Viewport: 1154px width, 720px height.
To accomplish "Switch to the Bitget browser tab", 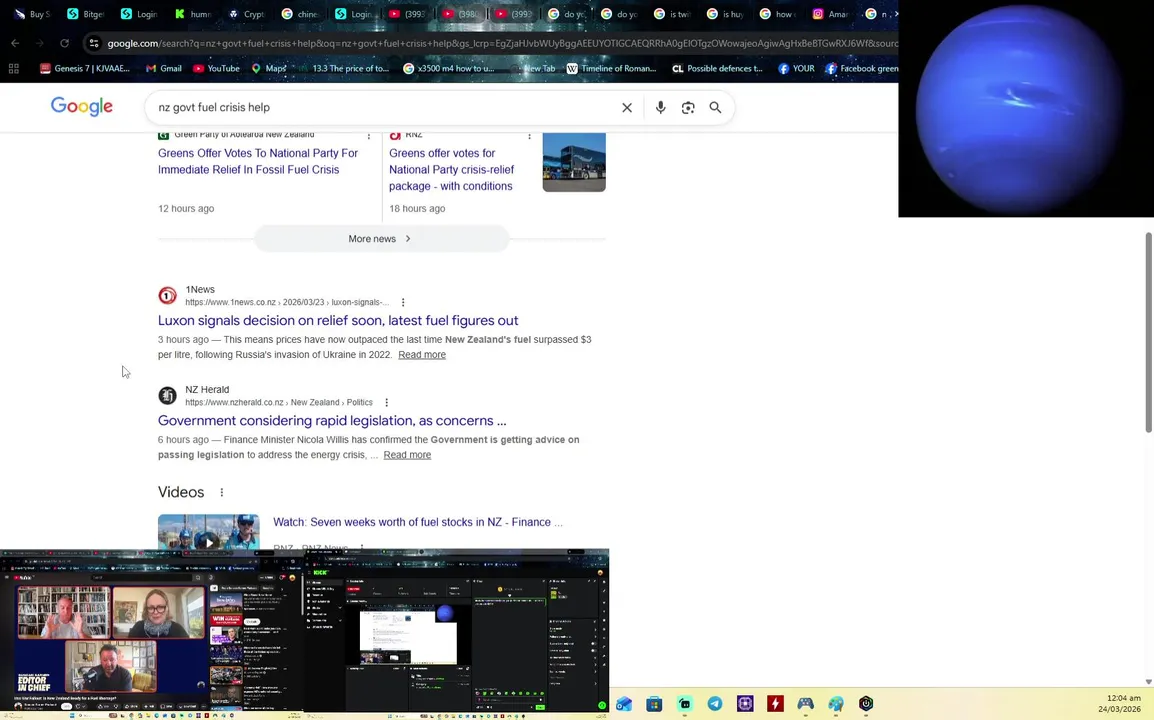I will pos(85,14).
